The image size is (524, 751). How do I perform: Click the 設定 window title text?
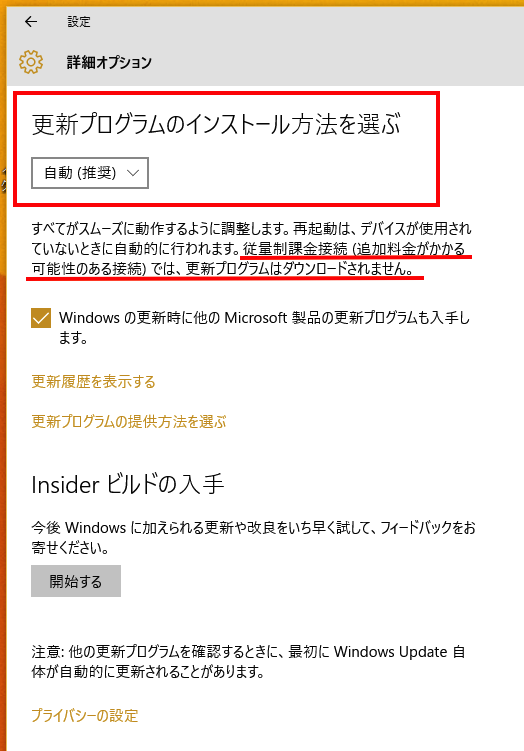pyautogui.click(x=79, y=22)
